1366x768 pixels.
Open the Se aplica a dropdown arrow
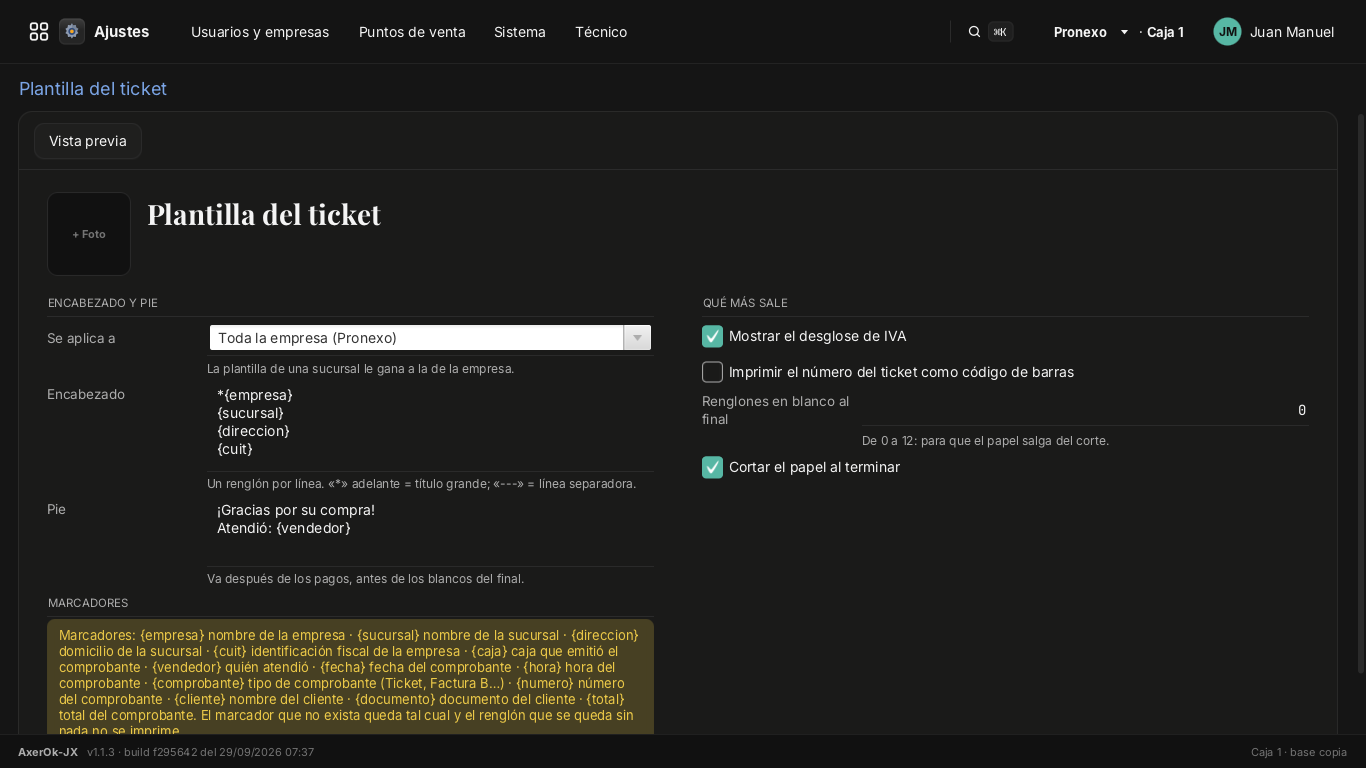click(x=637, y=338)
